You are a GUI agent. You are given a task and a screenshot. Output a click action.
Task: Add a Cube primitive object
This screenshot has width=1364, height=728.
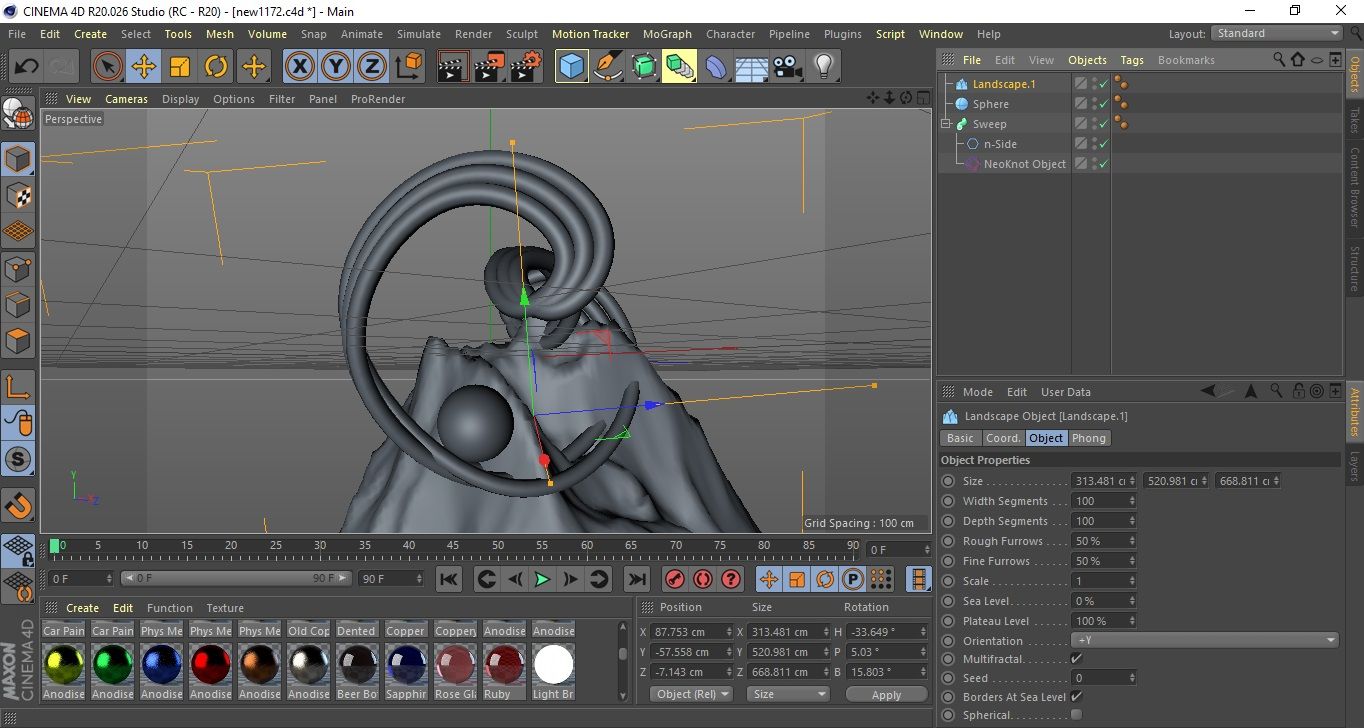[x=571, y=67]
